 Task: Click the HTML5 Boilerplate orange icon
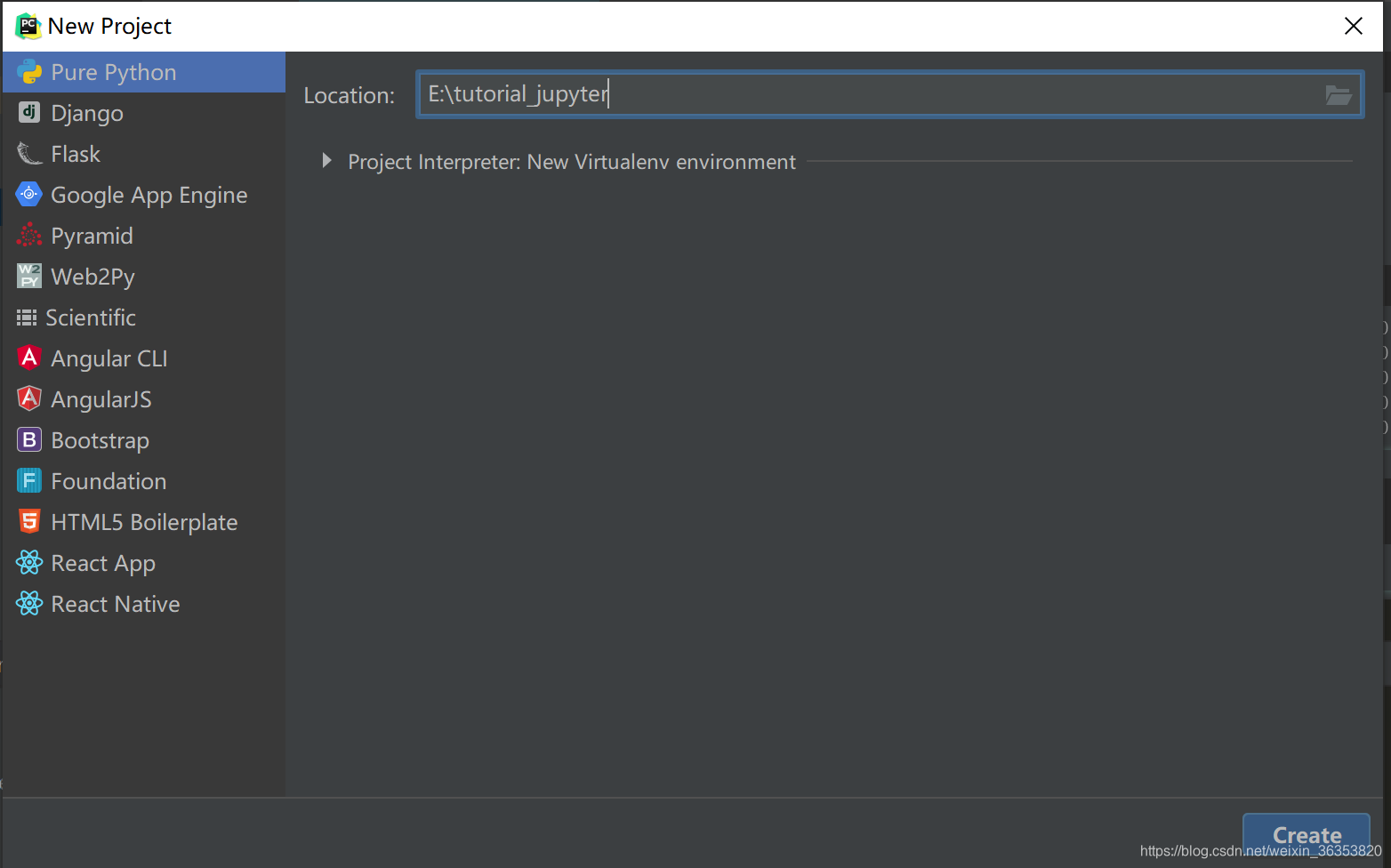[29, 521]
